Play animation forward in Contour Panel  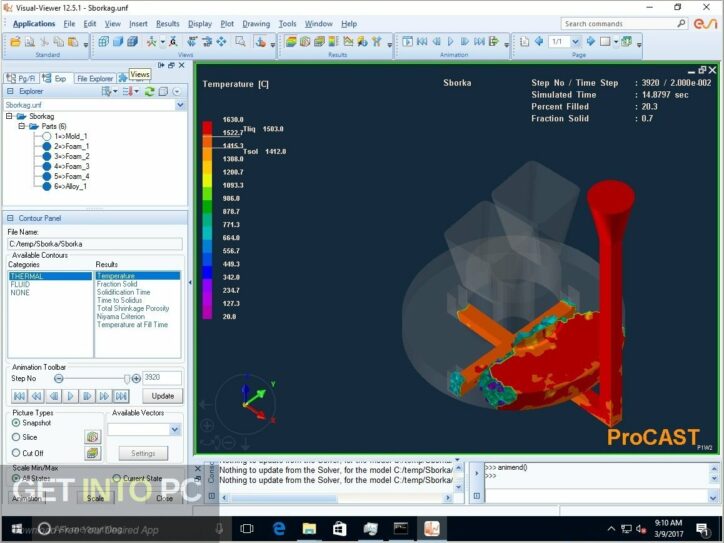click(70, 396)
